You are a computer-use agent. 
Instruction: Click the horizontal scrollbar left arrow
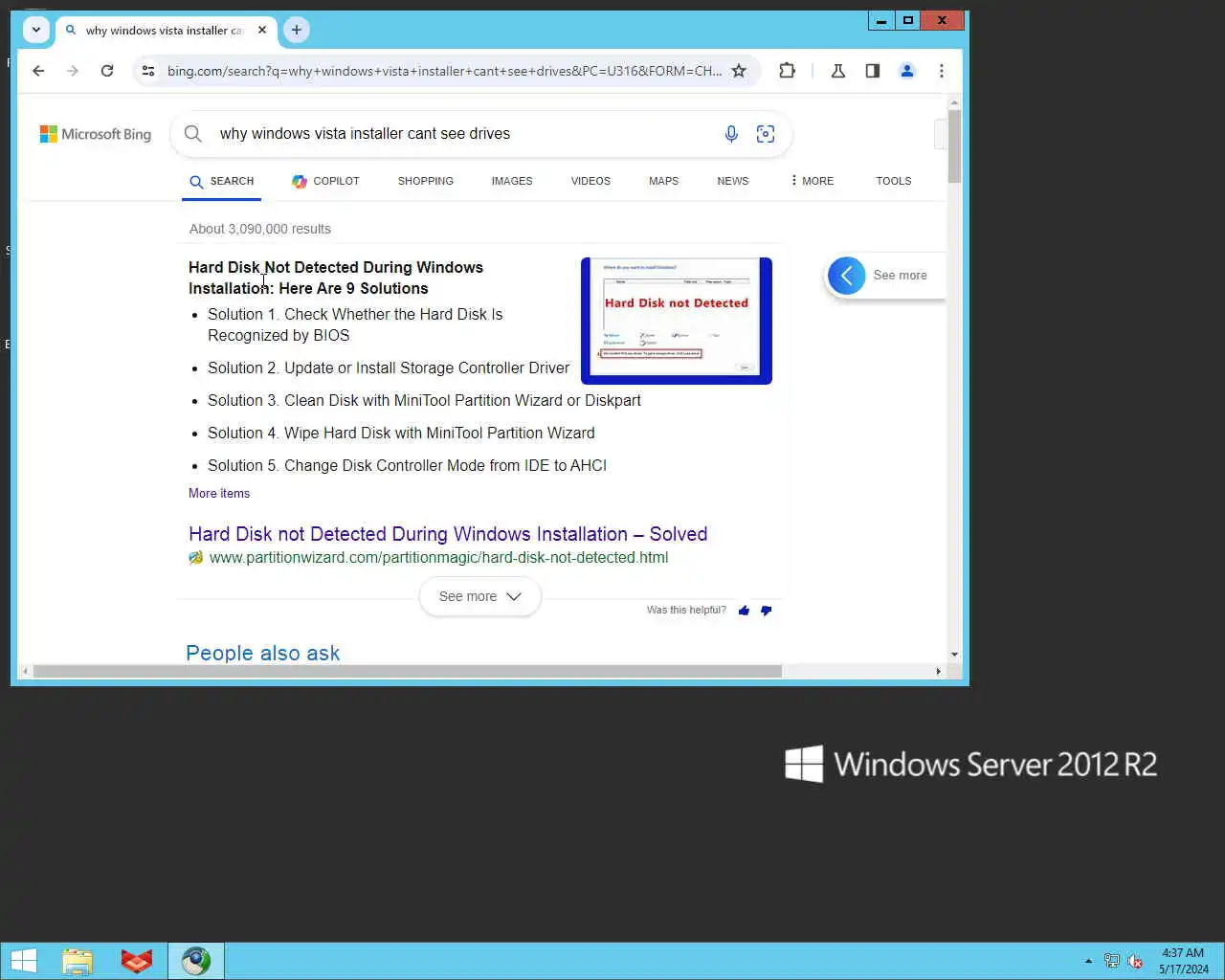click(25, 671)
